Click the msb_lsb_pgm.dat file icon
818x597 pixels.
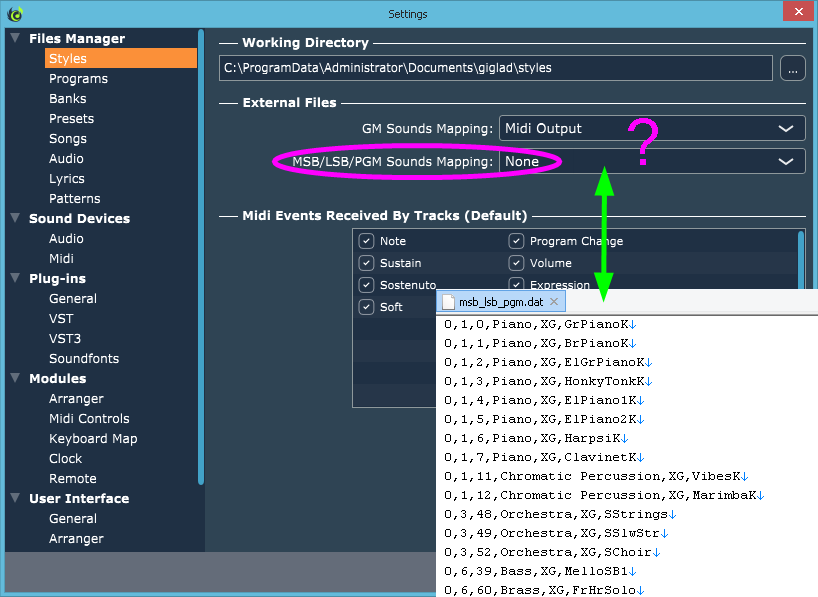pyautogui.click(x=448, y=302)
